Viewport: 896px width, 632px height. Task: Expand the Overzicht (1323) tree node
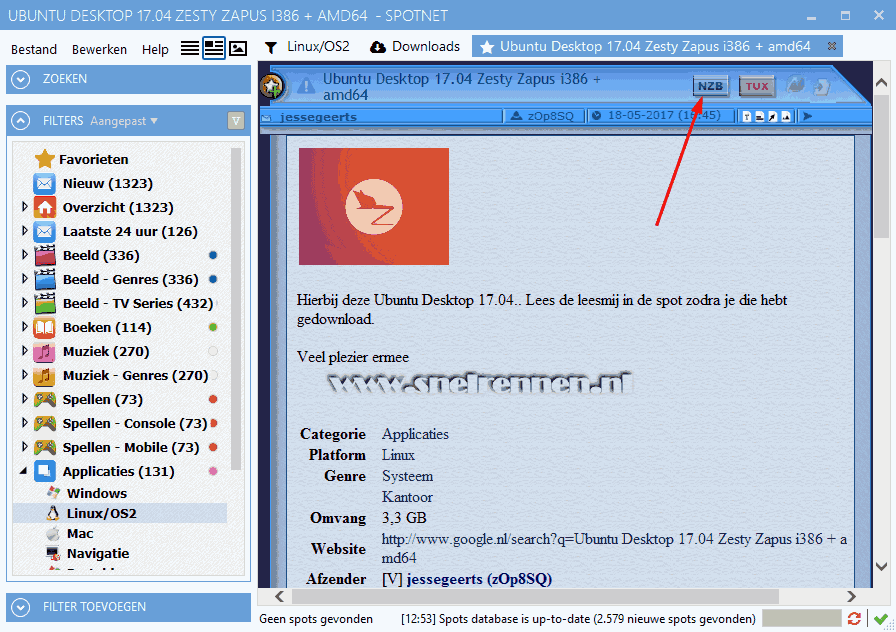tap(24, 206)
